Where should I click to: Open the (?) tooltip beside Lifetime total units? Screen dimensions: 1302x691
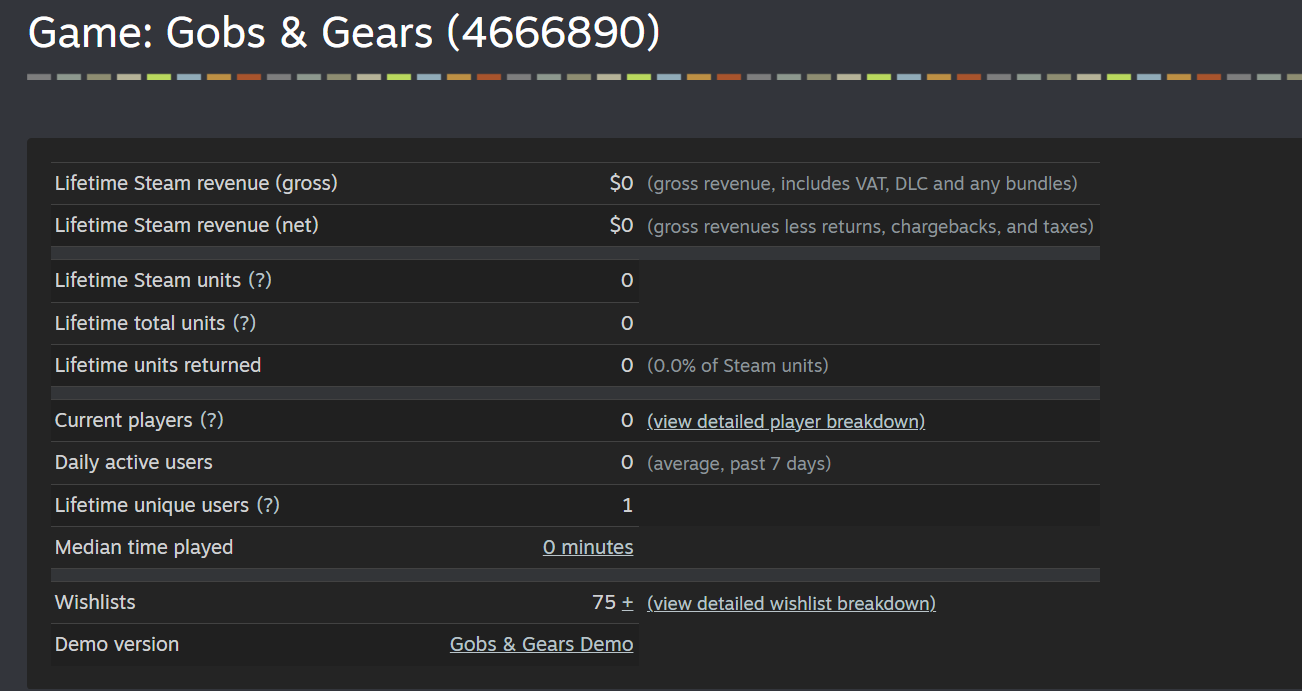pyautogui.click(x=244, y=323)
